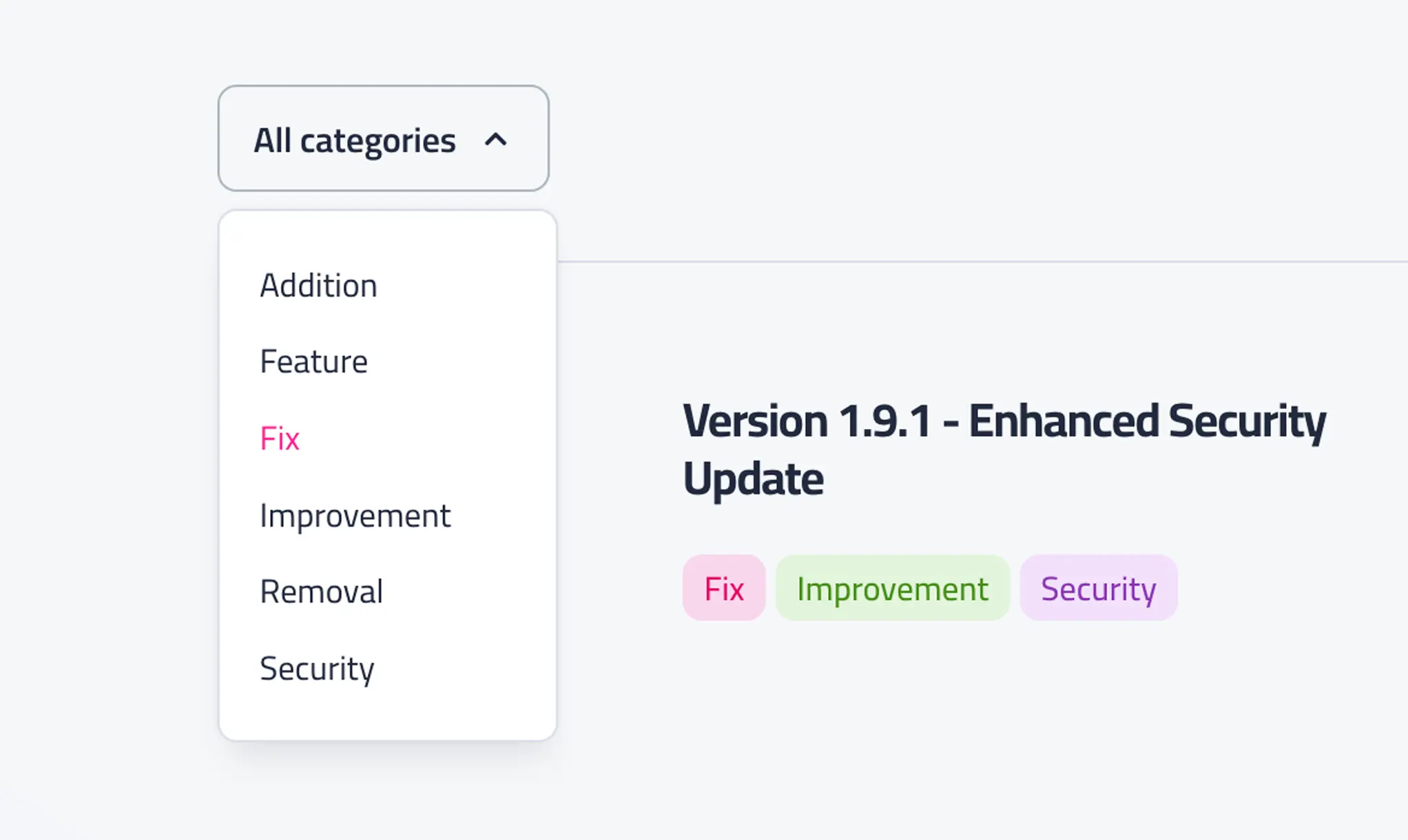The image size is (1408, 840).
Task: Pick Improvement in the category dropdown list
Action: click(x=355, y=516)
